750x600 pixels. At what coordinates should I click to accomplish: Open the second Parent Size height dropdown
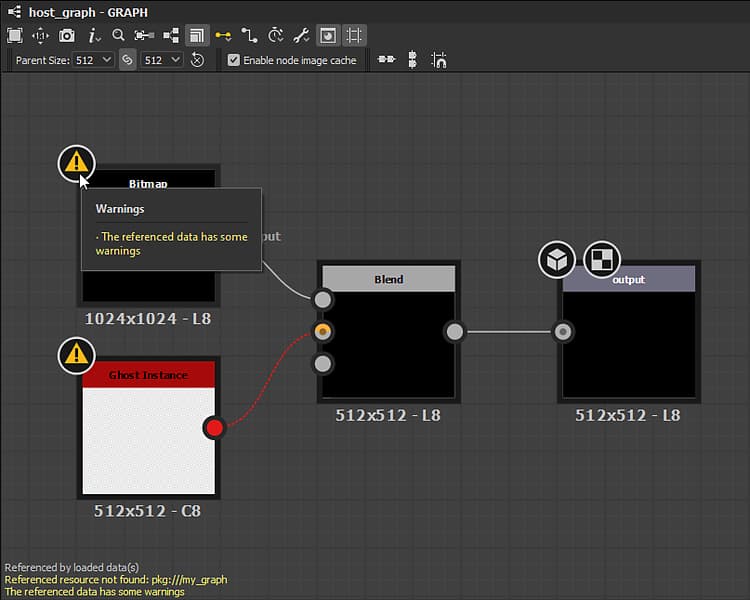pos(163,60)
